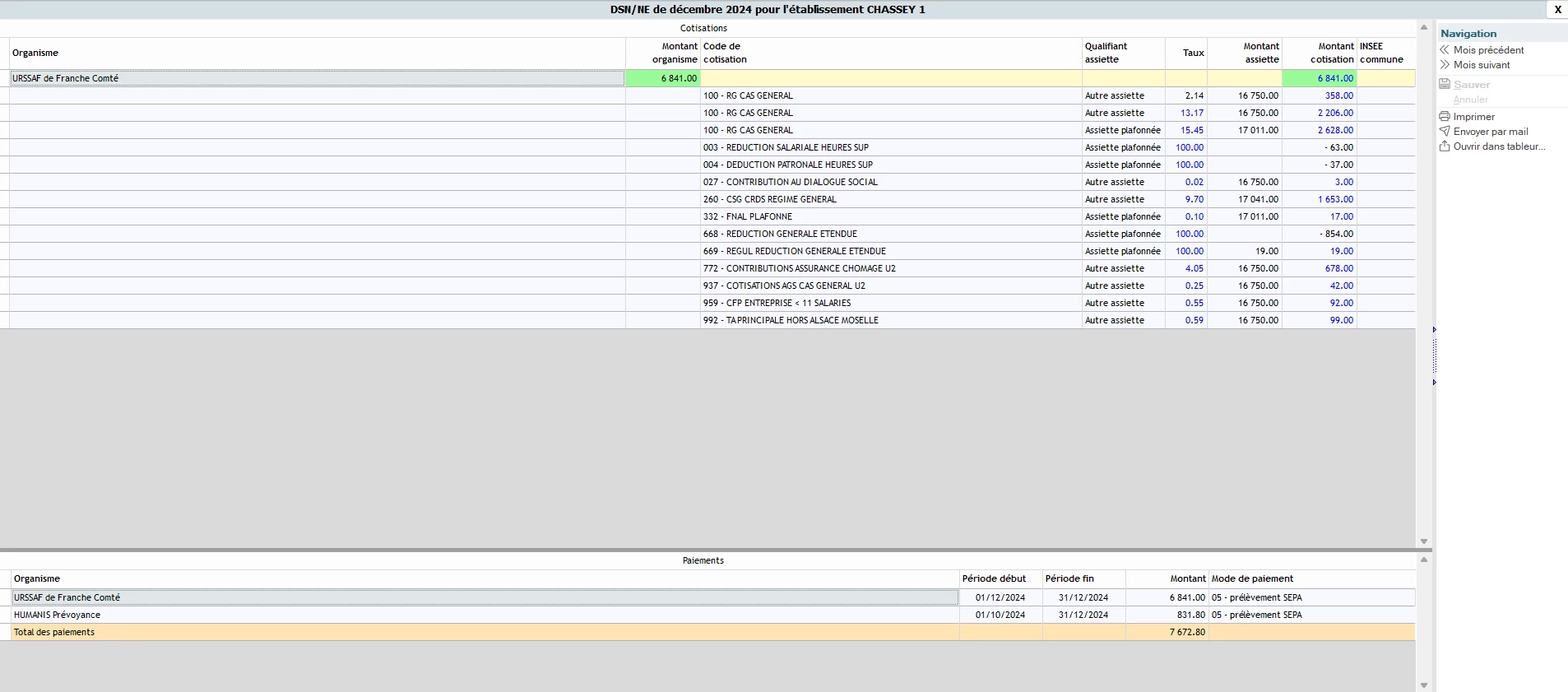Select 992 - TA PRINCIPALE HORS ALSACE MOSELLE
The image size is (1568, 692).
[891, 320]
